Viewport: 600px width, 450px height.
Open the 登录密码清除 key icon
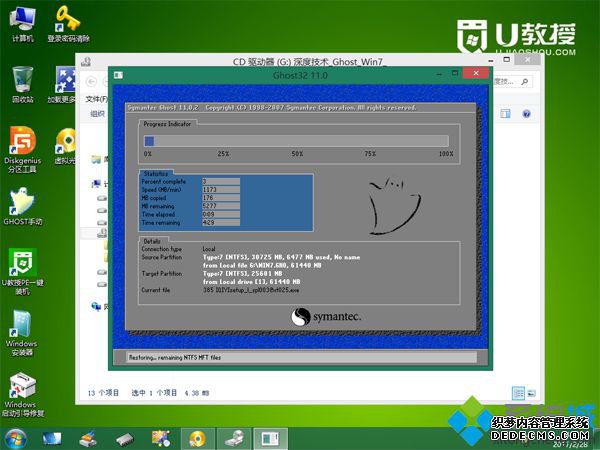68,24
